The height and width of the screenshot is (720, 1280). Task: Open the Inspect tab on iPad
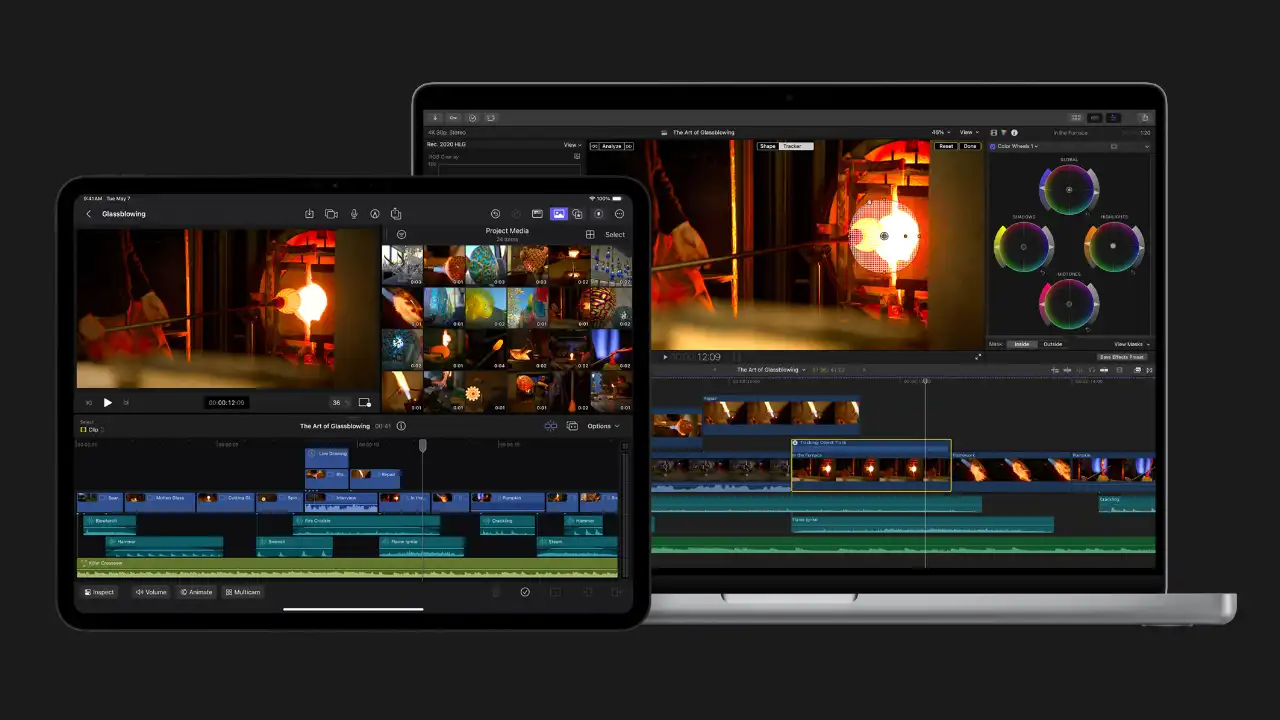100,592
